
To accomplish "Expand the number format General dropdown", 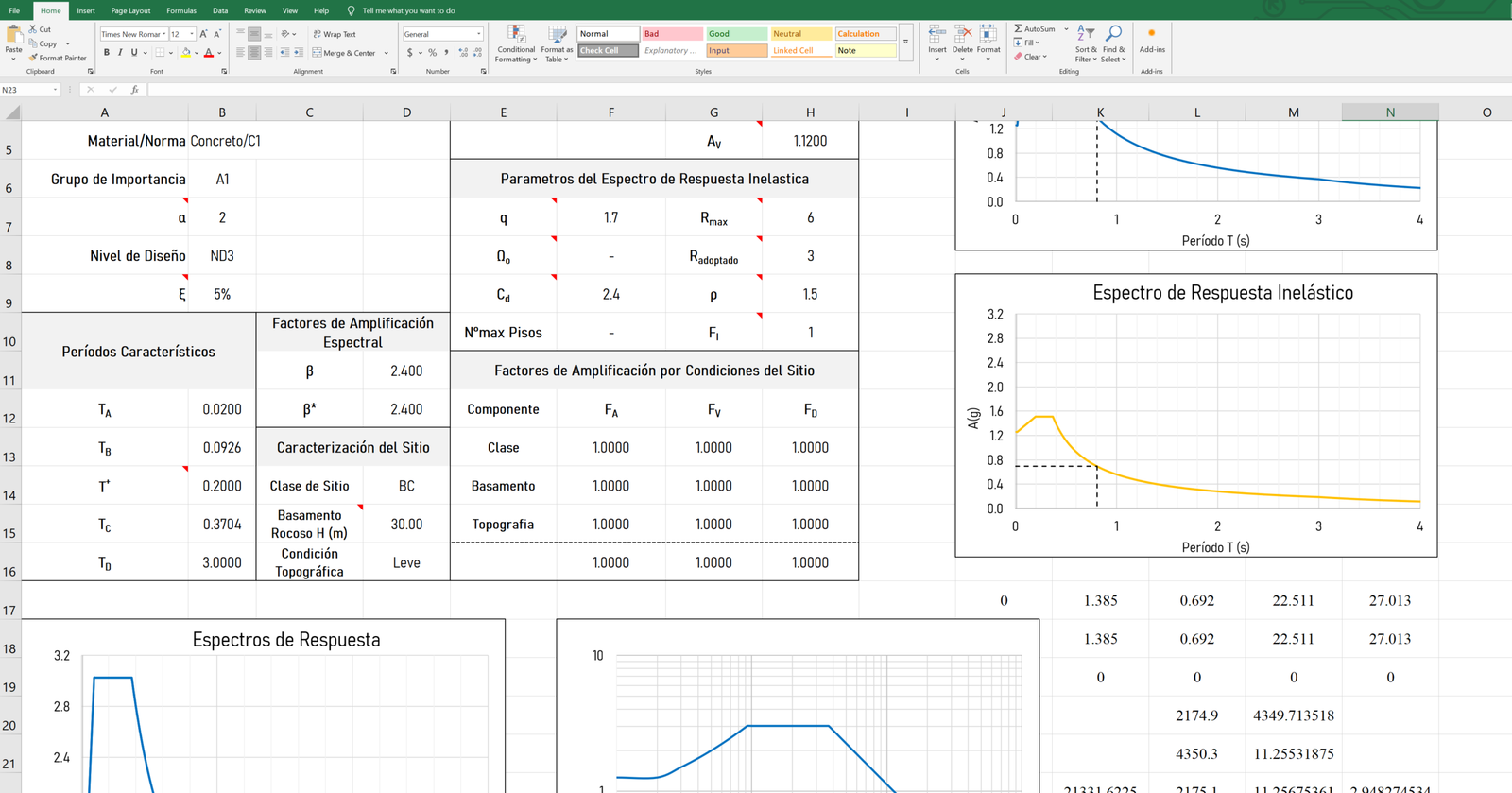I will tap(478, 34).
